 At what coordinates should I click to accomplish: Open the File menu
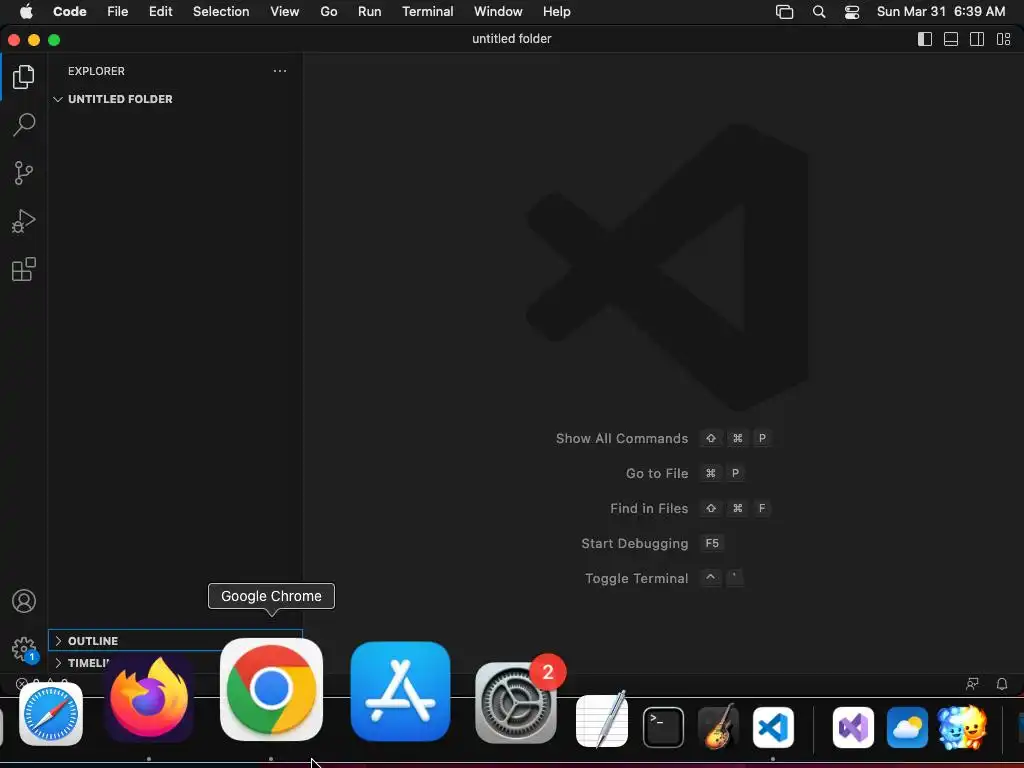tap(118, 12)
